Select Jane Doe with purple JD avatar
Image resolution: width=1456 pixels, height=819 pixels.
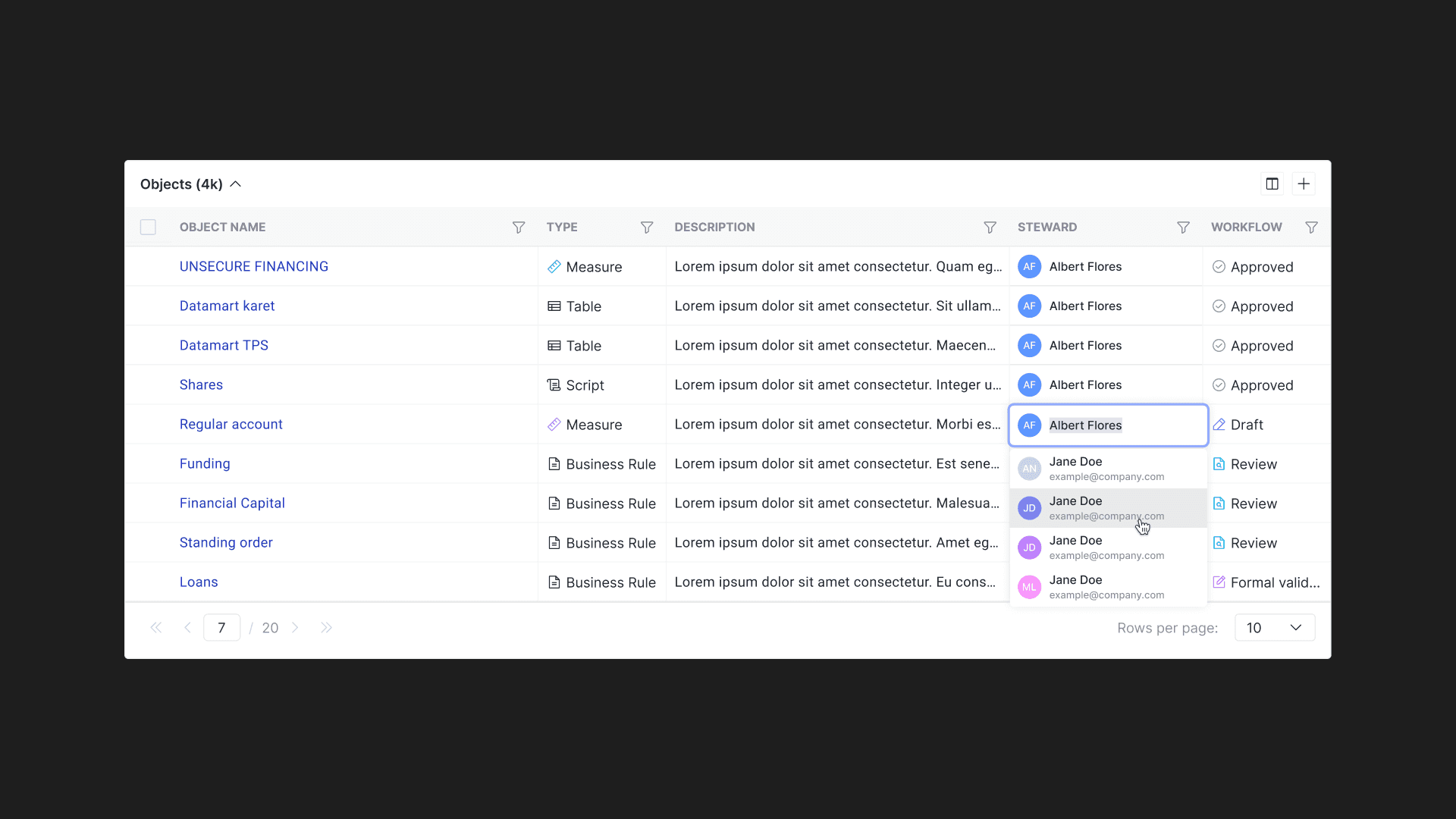pos(1108,548)
